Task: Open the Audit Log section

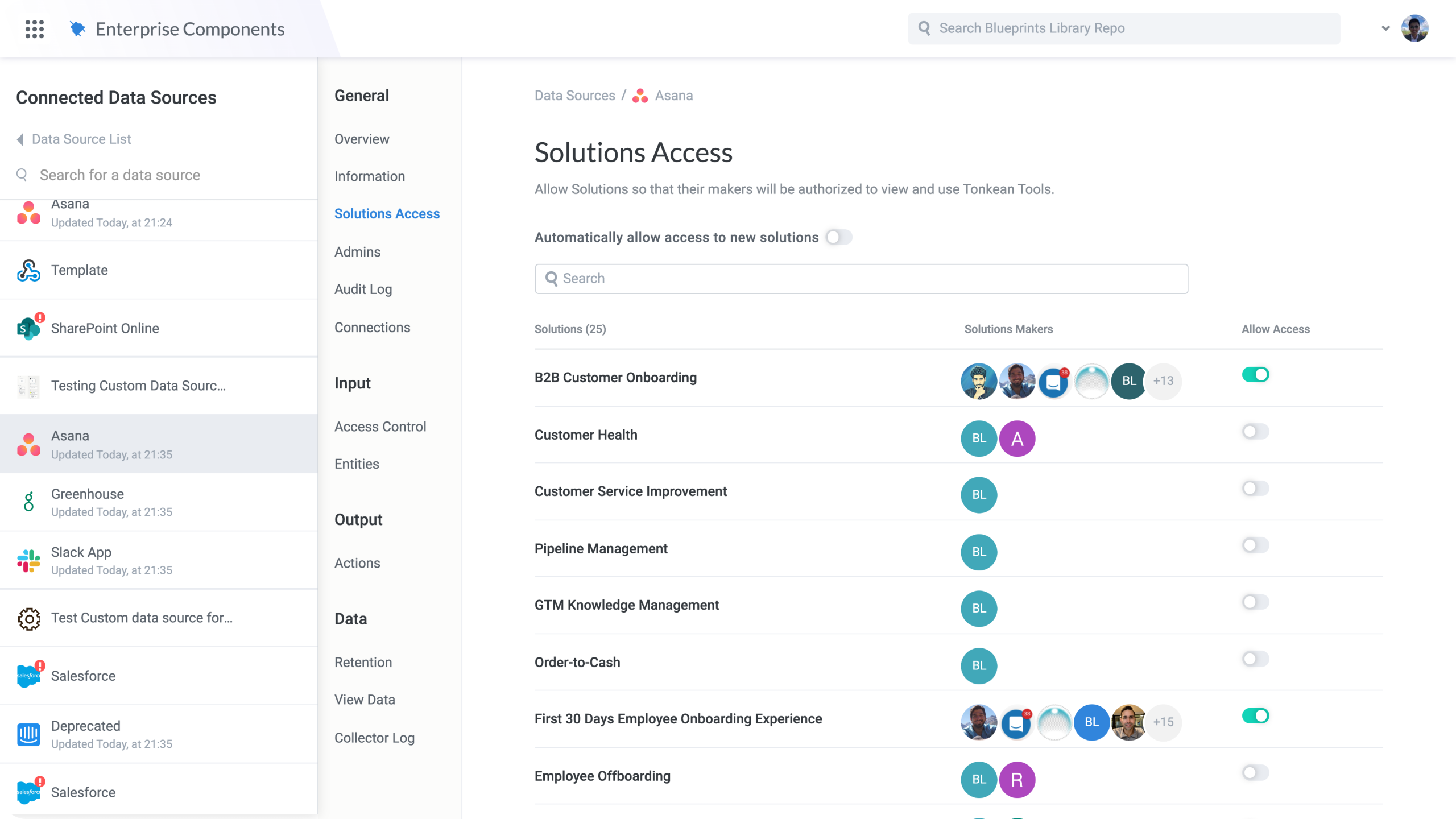Action: pos(363,289)
